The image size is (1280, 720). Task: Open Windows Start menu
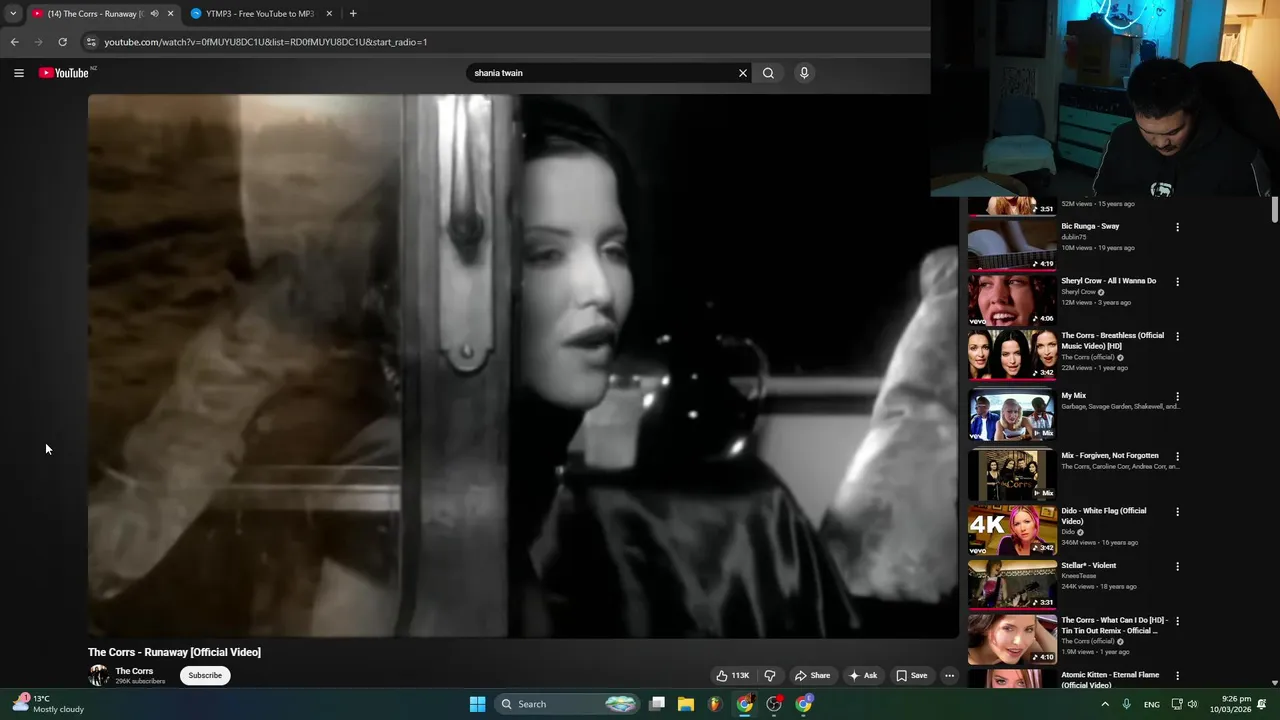click(478, 704)
